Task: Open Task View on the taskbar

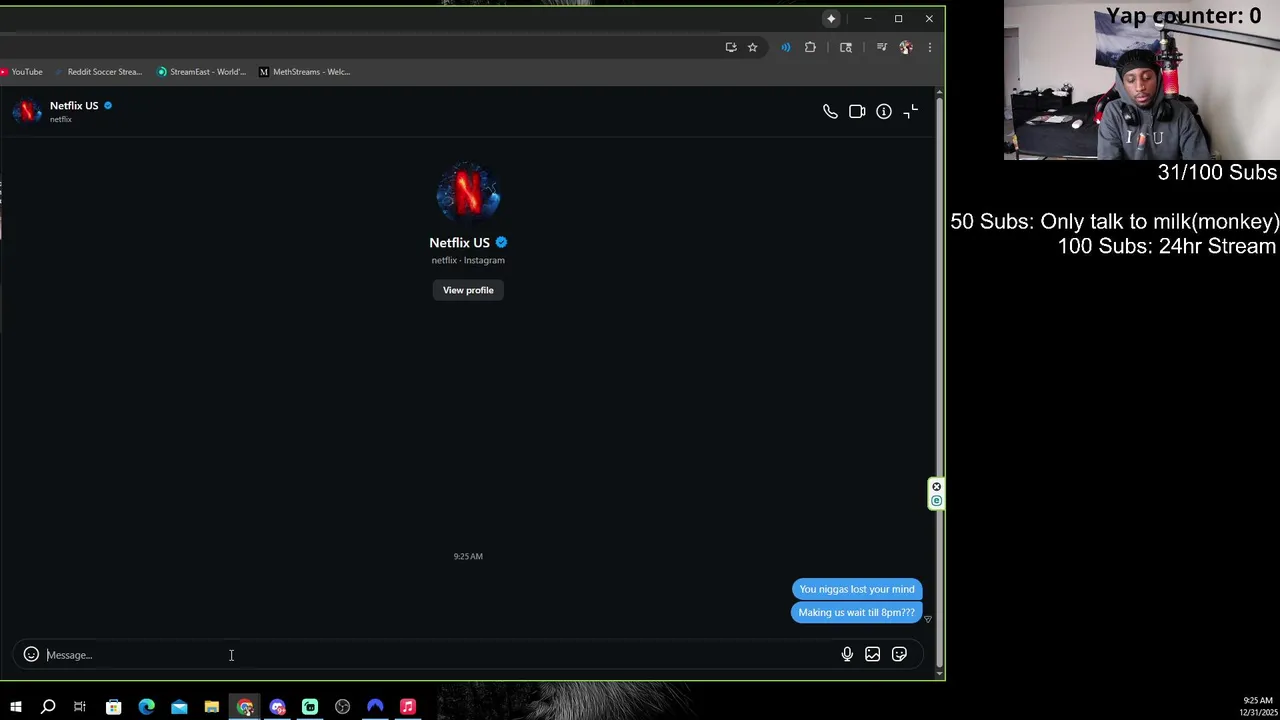Action: pos(80,707)
